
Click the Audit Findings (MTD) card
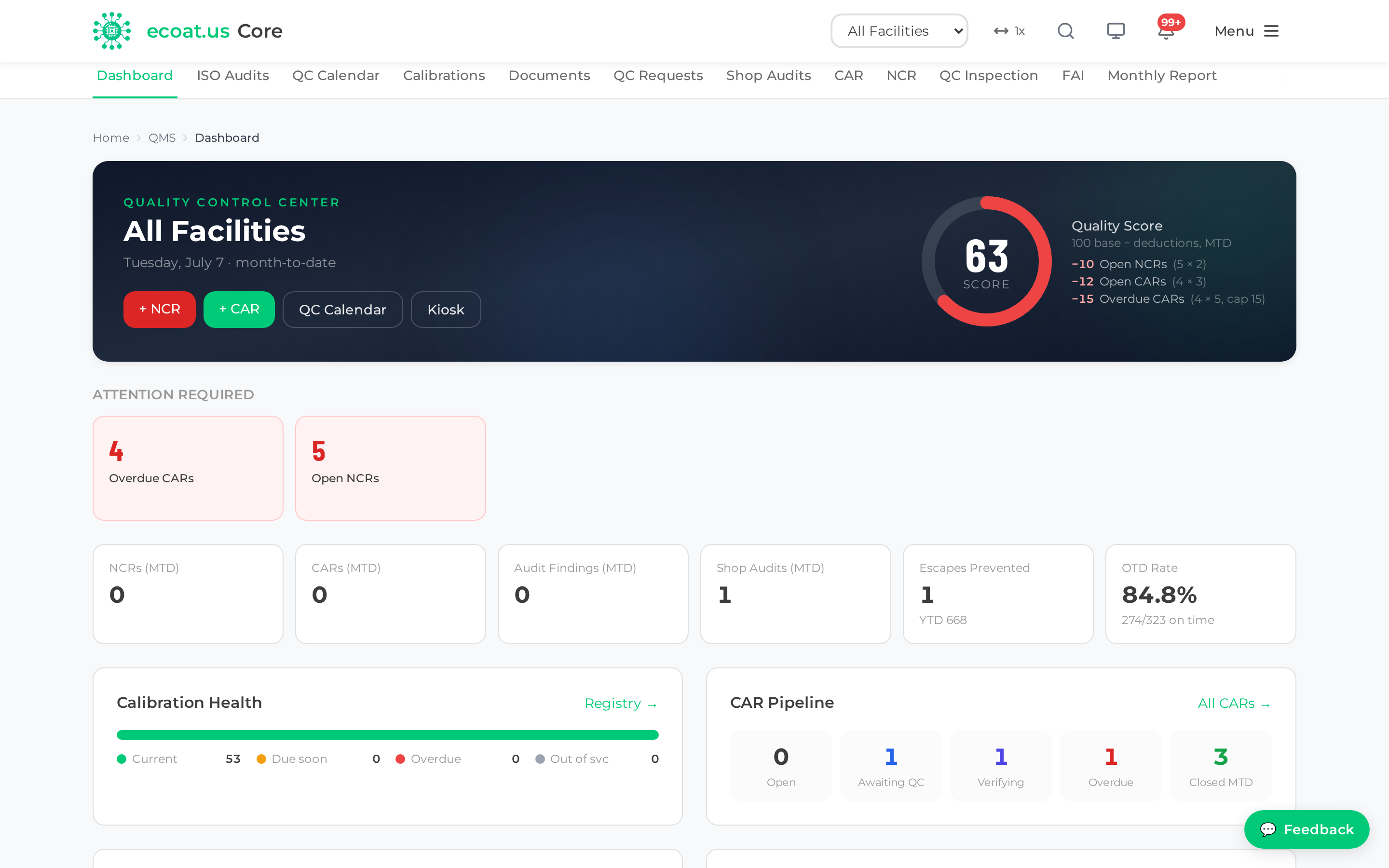tap(594, 594)
